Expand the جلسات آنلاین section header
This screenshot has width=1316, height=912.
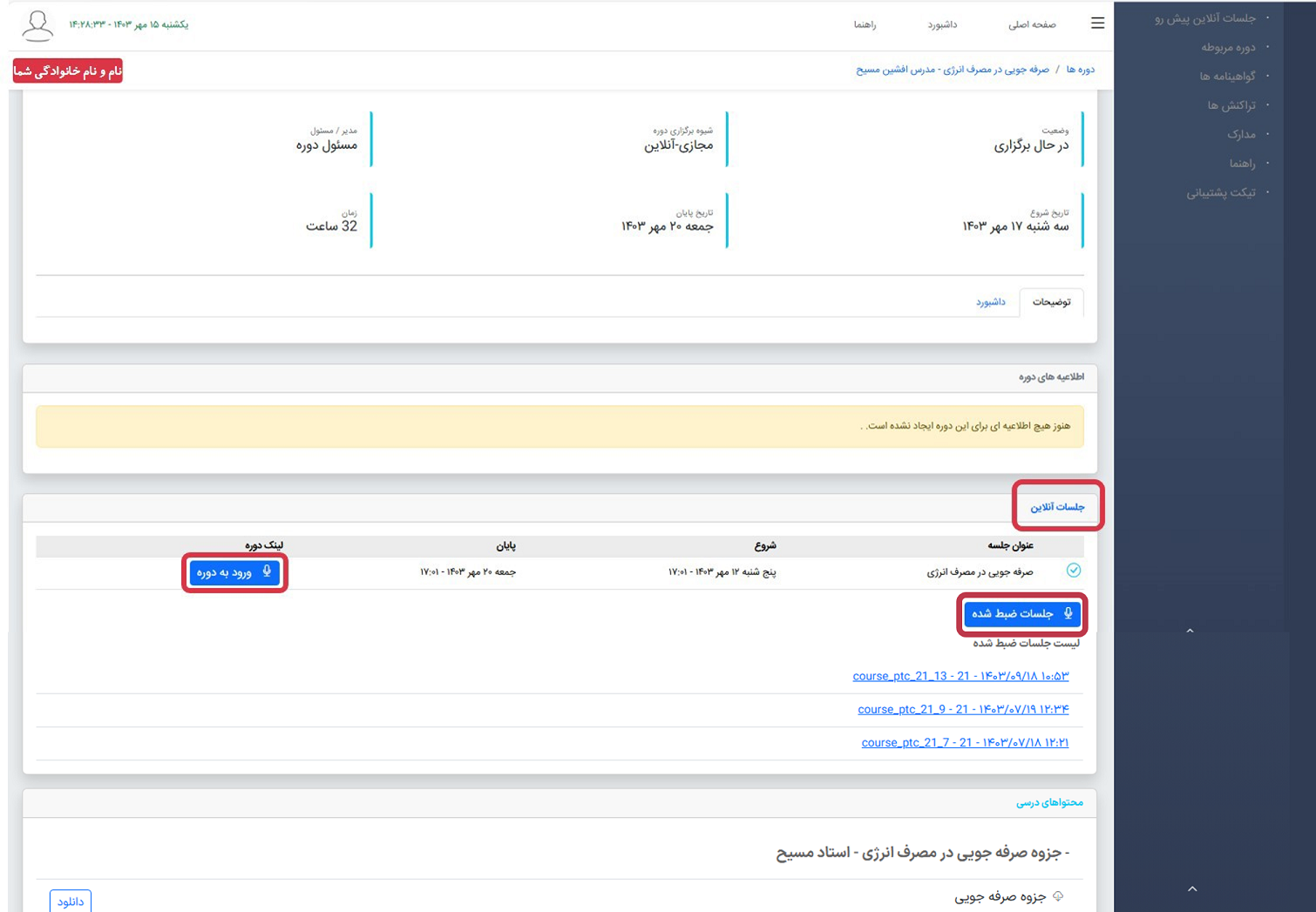click(1057, 507)
